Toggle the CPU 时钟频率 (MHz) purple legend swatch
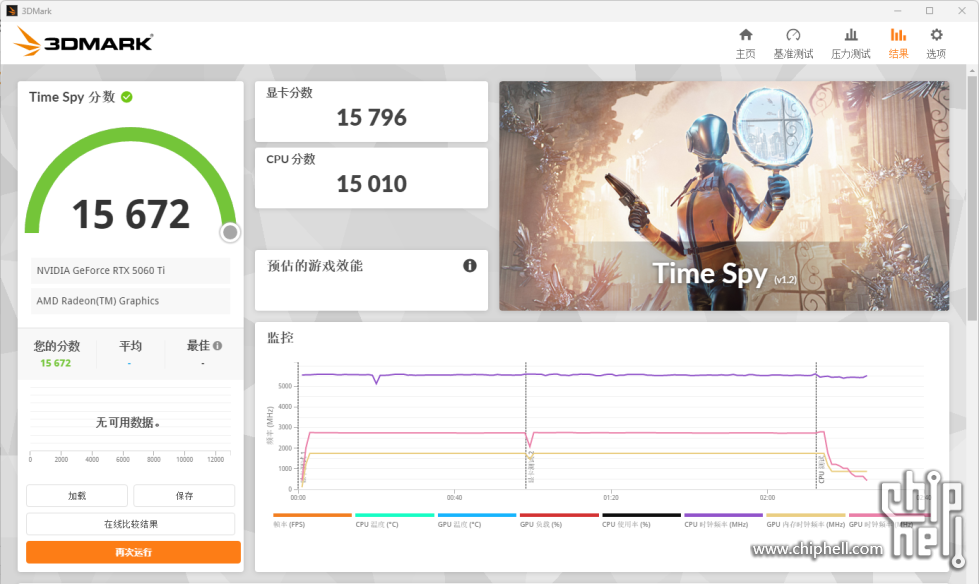Screen dimensions: 979x584 tap(724, 515)
